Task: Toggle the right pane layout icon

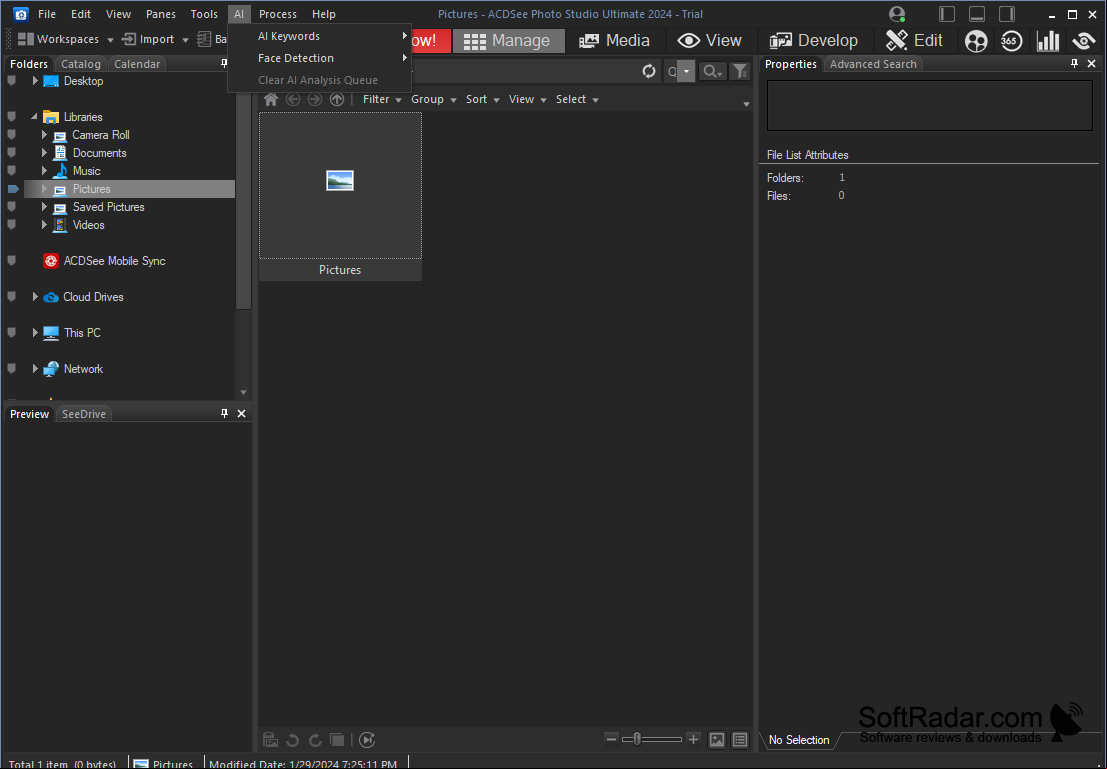Action: 1007,14
